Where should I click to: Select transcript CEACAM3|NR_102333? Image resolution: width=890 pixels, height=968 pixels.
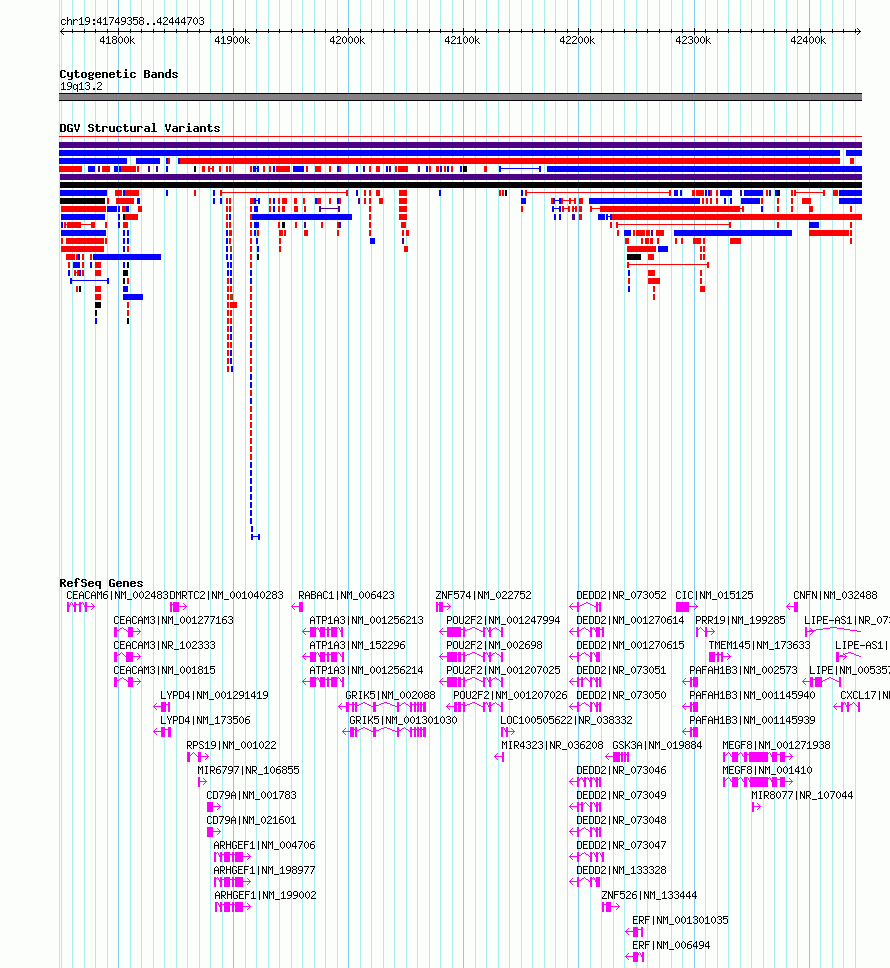pyautogui.click(x=164, y=645)
